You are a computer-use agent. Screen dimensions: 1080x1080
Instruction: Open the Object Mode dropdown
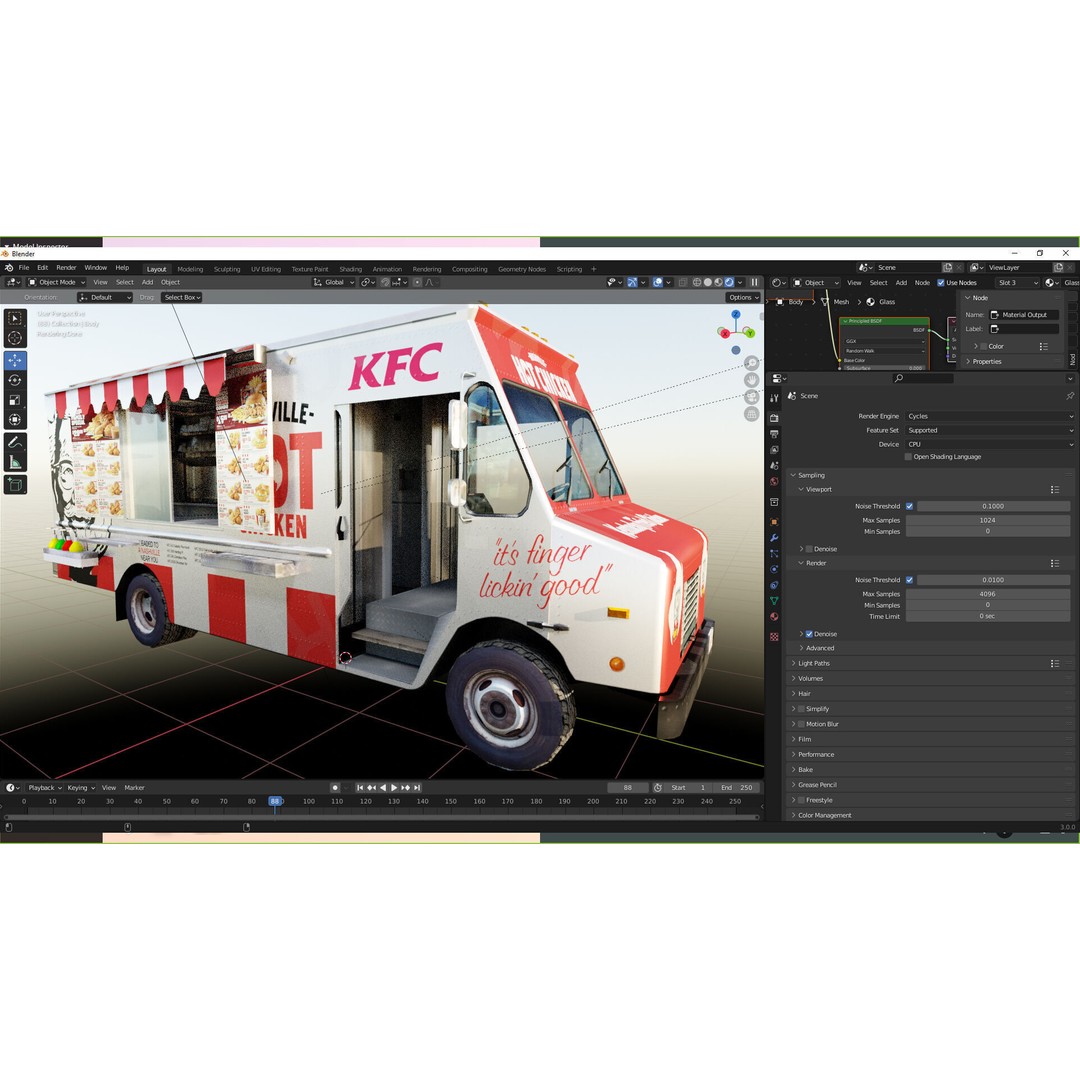tap(56, 282)
